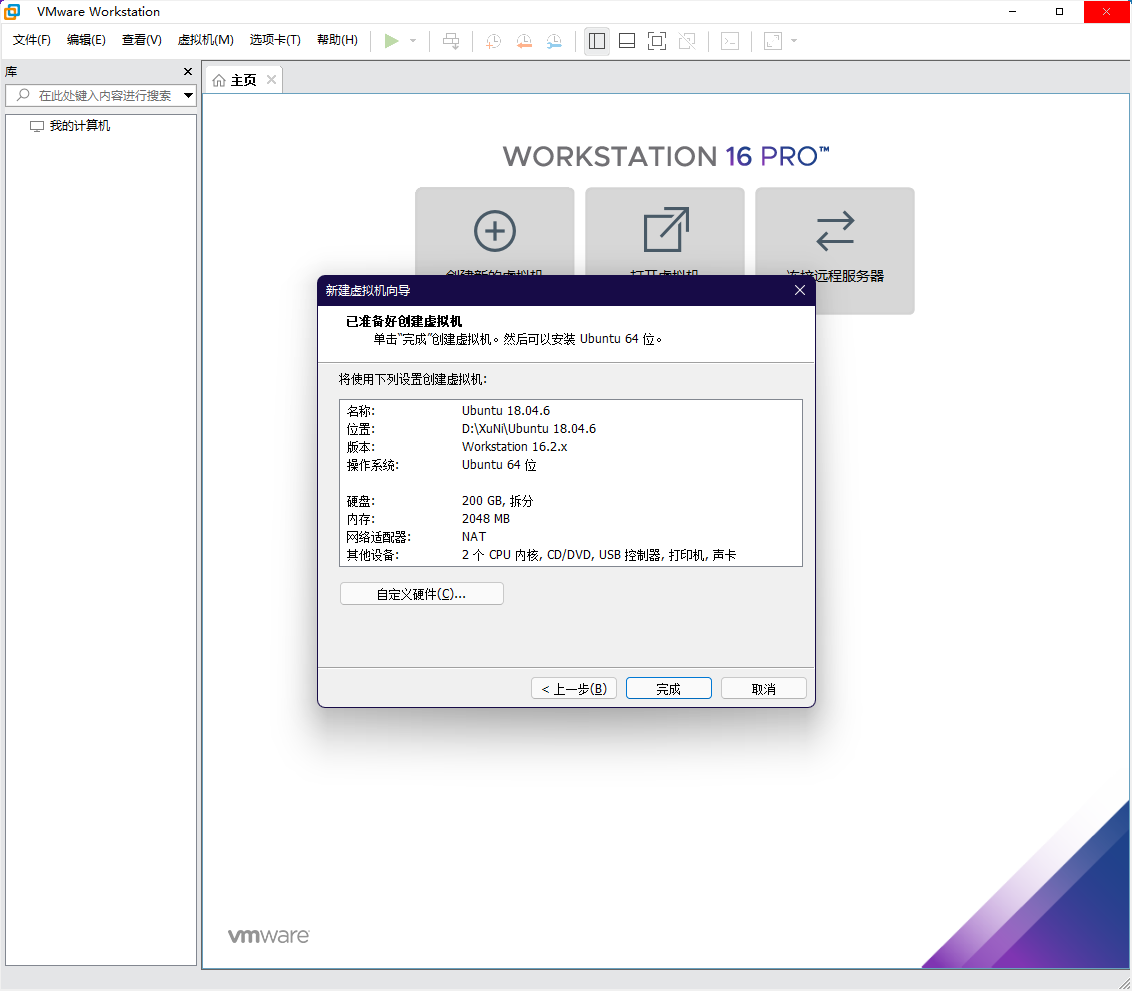Click the operating system value Ubuntu 64 位
The width and height of the screenshot is (1132, 991).
[x=499, y=465]
